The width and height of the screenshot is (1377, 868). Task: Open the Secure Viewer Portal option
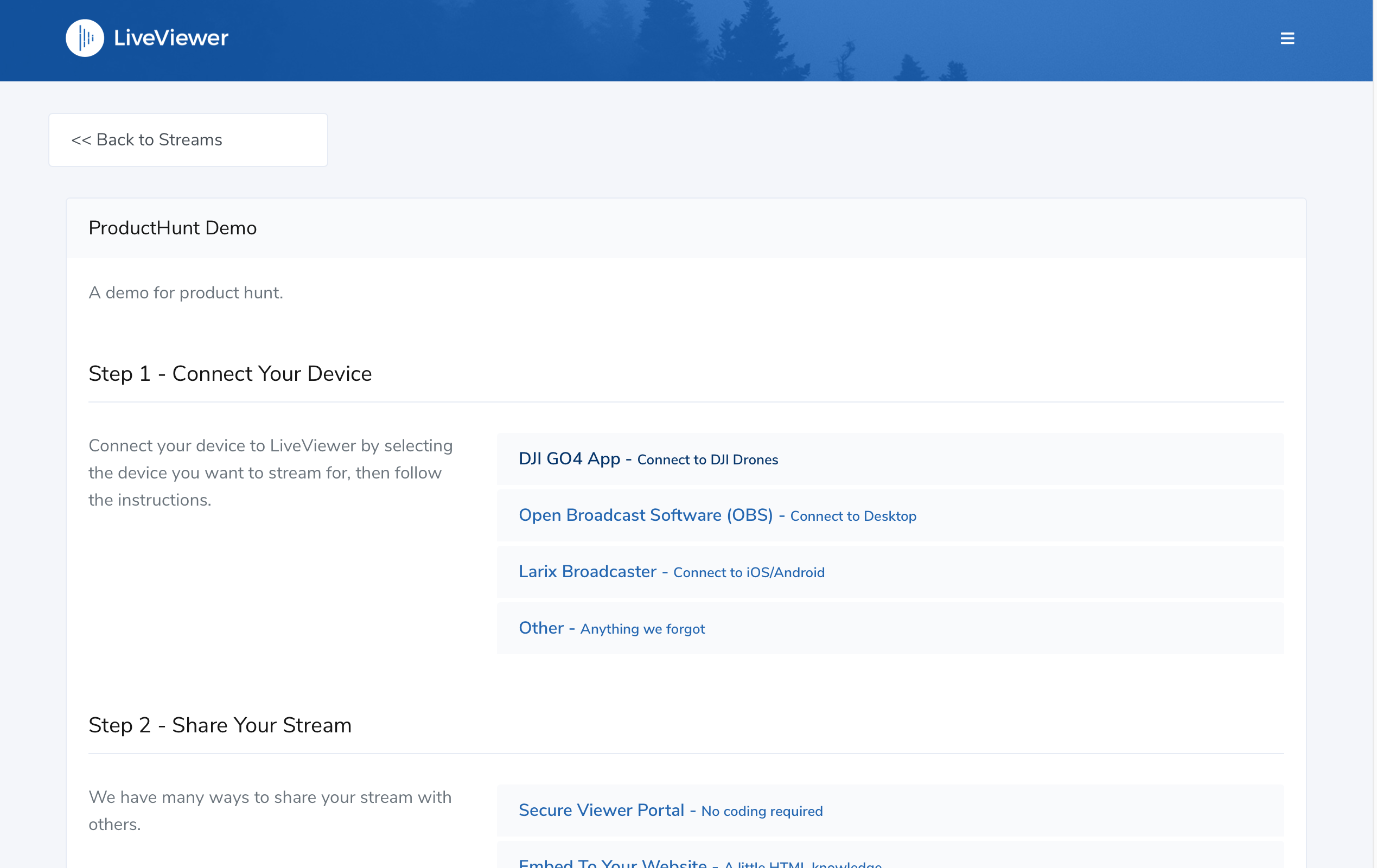click(x=601, y=810)
